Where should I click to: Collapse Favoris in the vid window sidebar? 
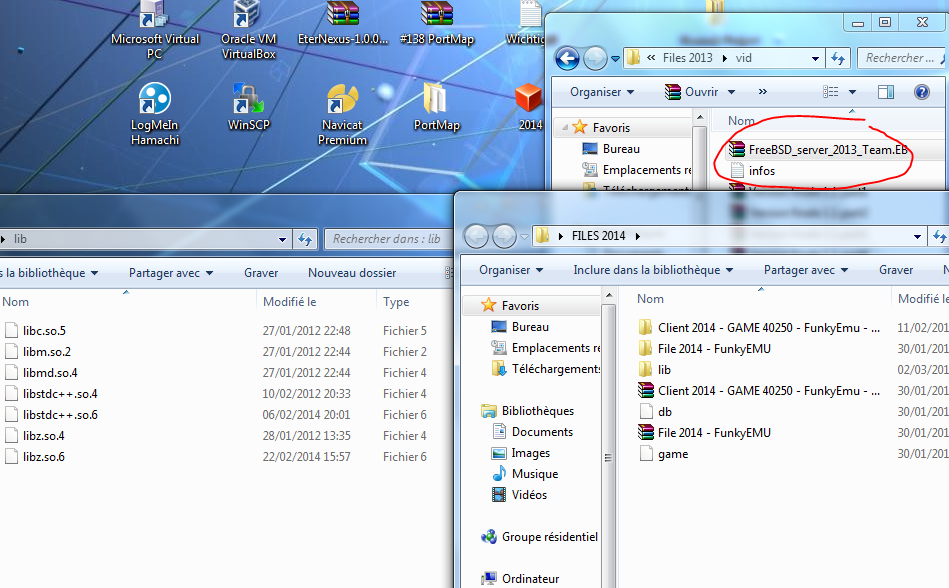click(565, 128)
